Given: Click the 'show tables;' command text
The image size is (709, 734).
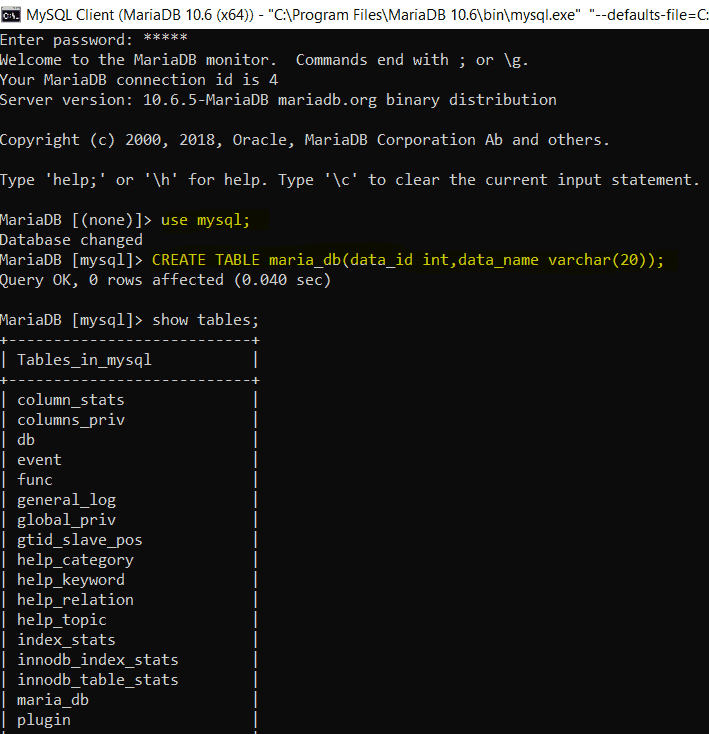Looking at the screenshot, I should tap(205, 320).
